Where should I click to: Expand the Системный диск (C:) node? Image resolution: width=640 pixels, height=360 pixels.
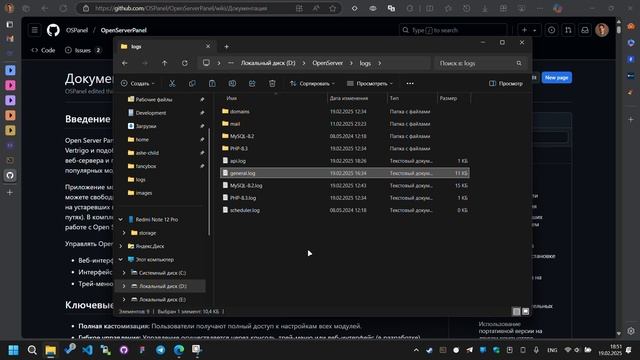coord(124,273)
